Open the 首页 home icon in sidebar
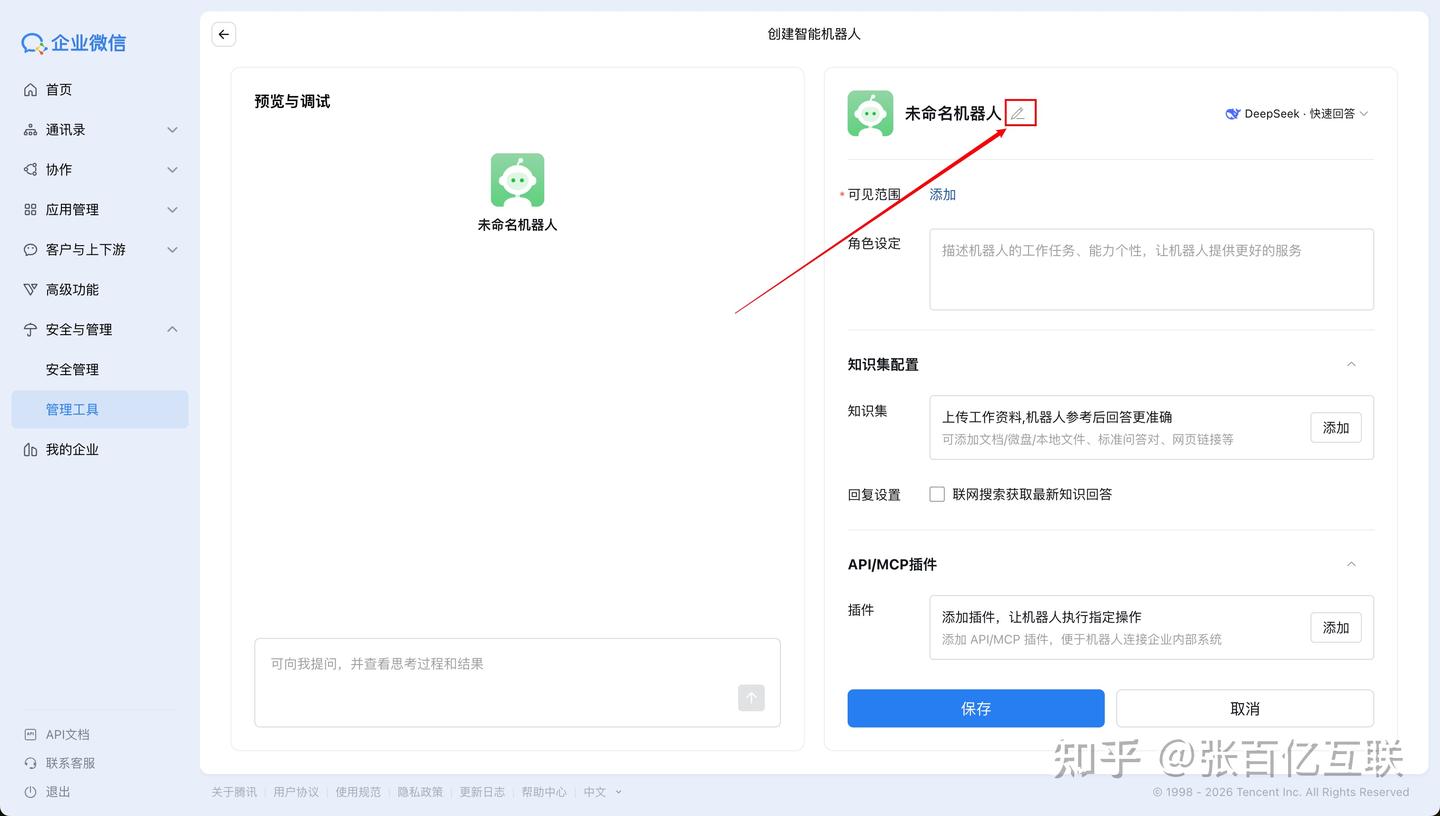 [31, 89]
